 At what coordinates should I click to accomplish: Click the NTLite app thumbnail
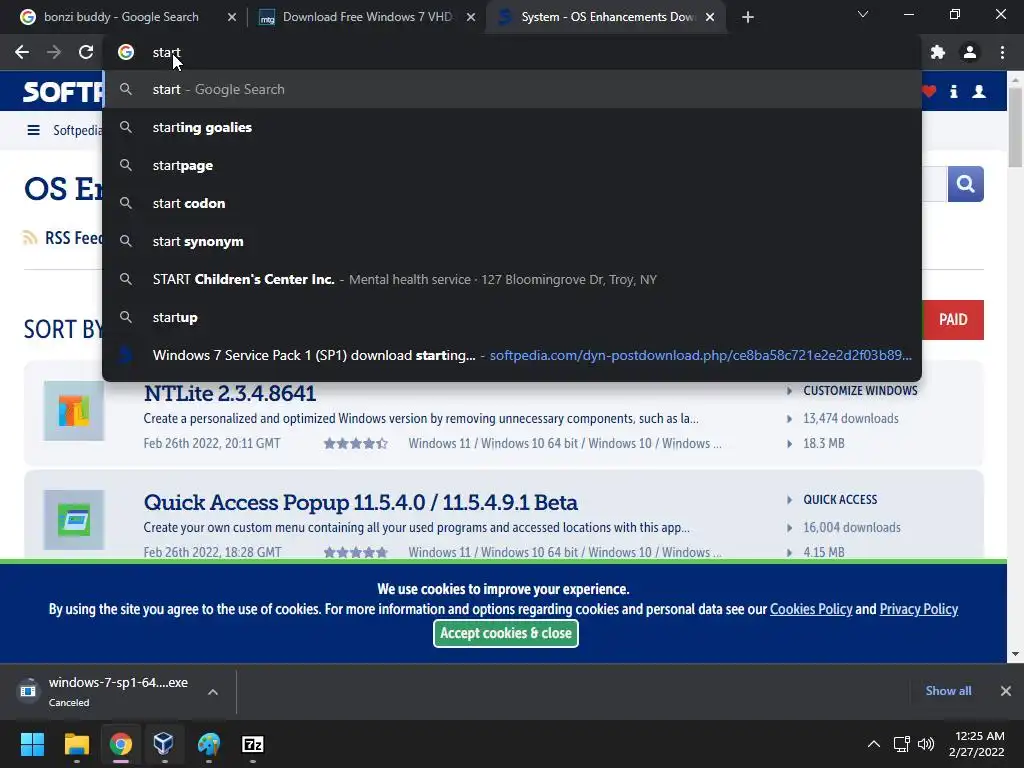[x=74, y=411]
